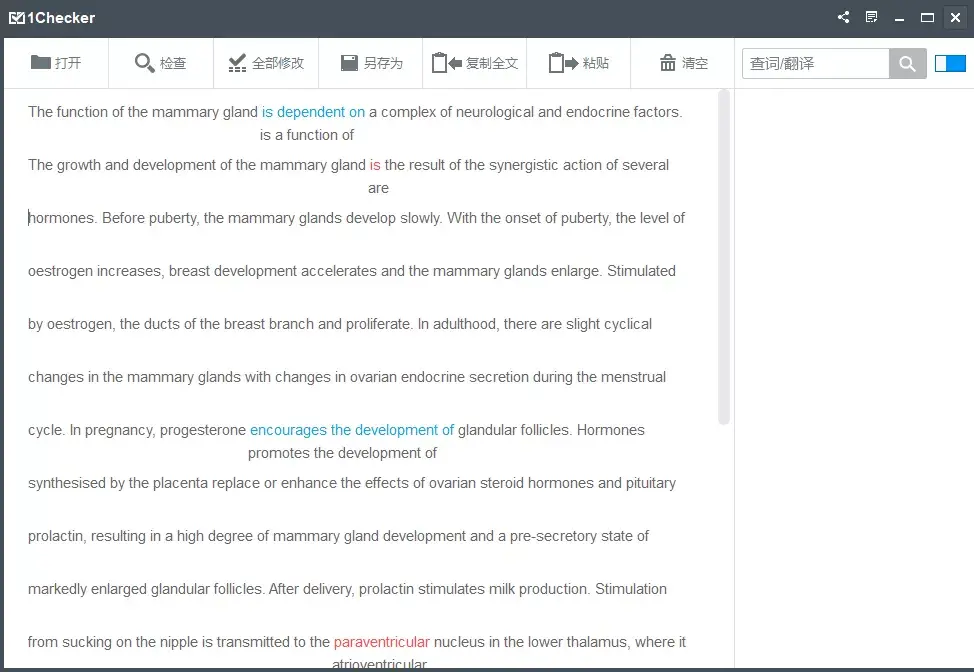974x672 pixels.
Task: Open the feedback note icon in title bar
Action: 872,17
